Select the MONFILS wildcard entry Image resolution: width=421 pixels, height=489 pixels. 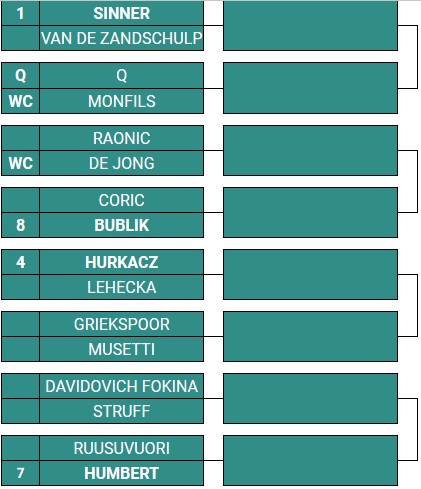point(121,101)
